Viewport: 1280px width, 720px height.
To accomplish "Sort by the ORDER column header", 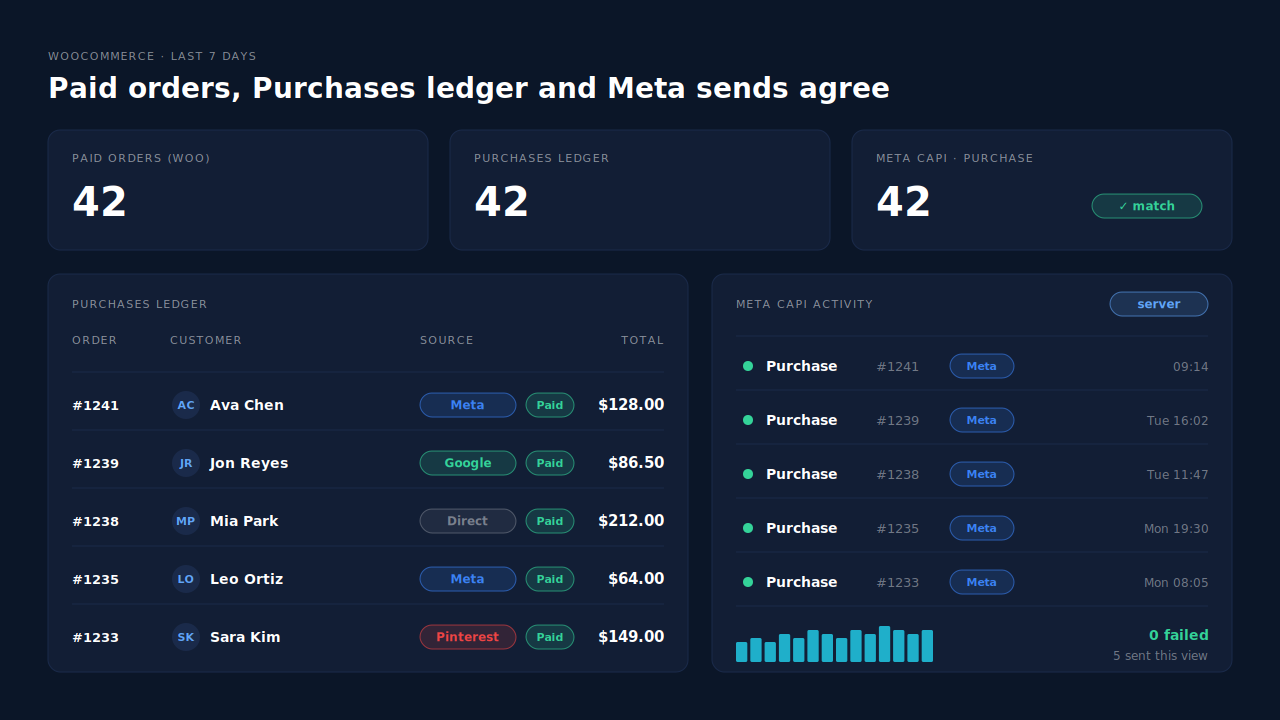I will (94, 340).
